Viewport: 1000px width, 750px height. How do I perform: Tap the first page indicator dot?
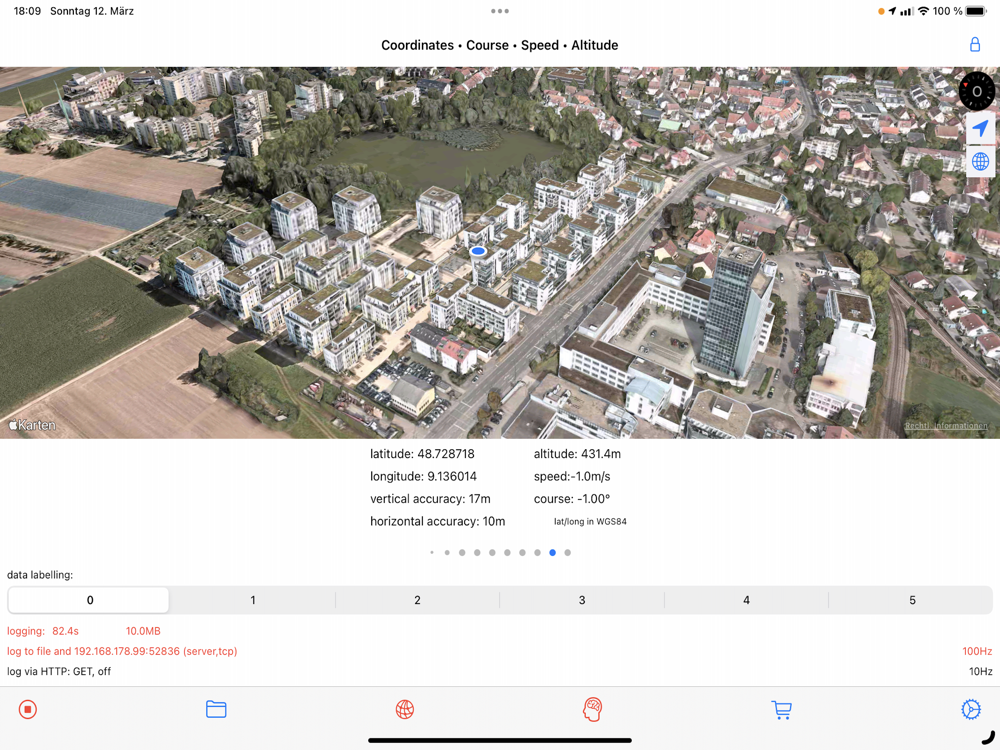pos(432,552)
